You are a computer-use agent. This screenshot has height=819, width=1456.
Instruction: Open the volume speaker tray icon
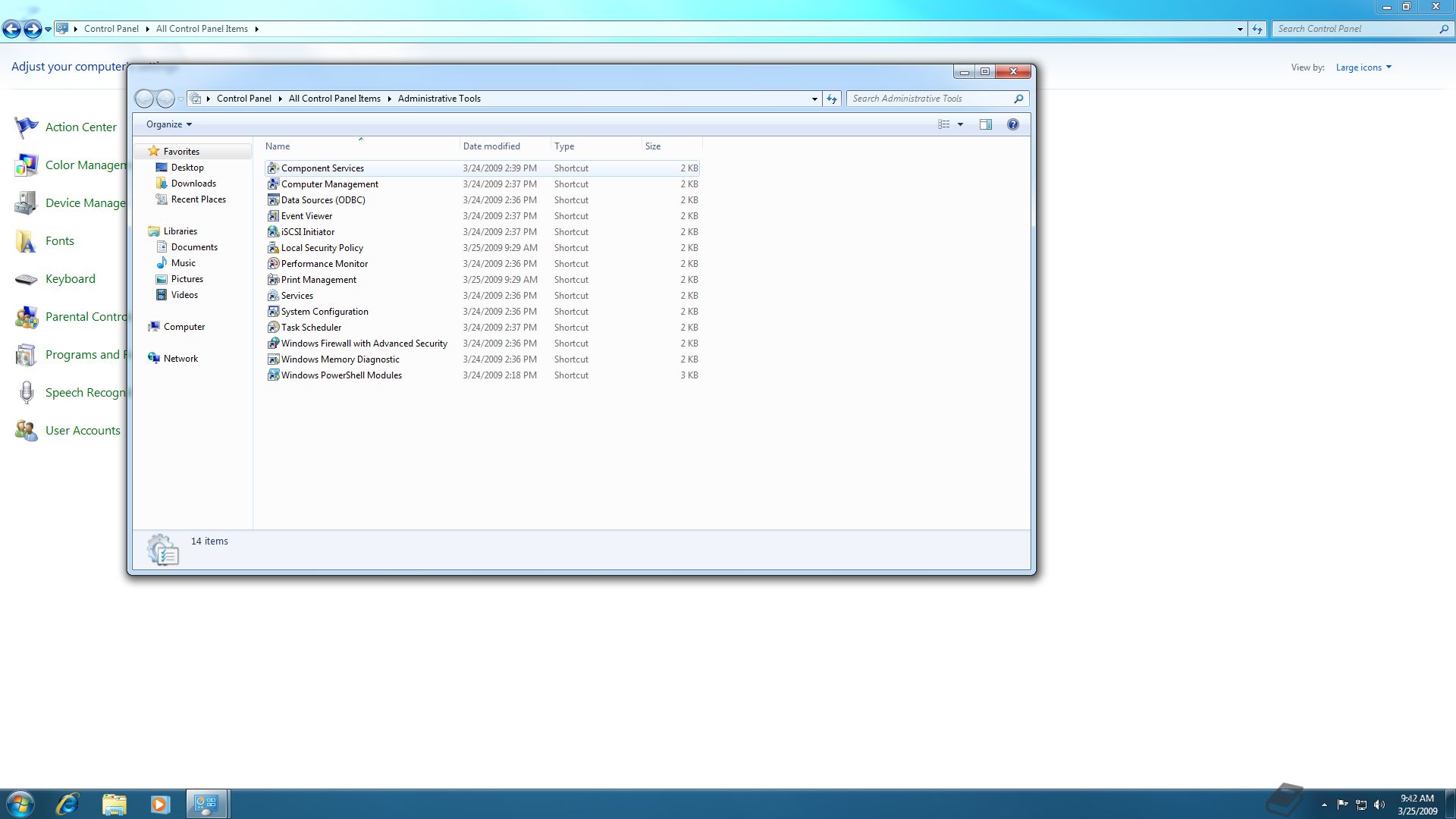1379,805
